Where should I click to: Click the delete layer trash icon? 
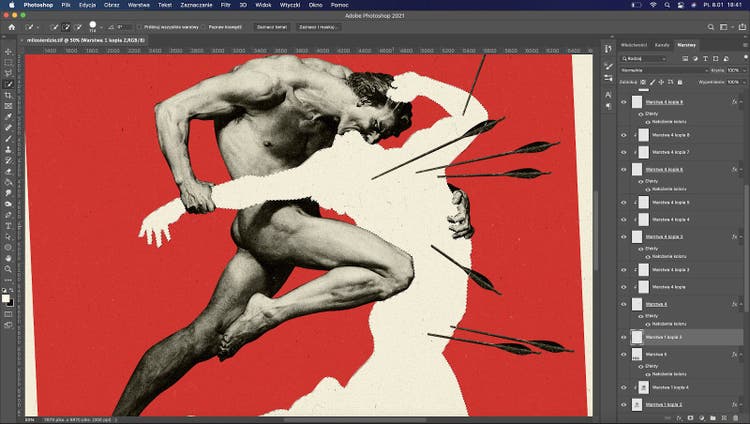[x=736, y=418]
